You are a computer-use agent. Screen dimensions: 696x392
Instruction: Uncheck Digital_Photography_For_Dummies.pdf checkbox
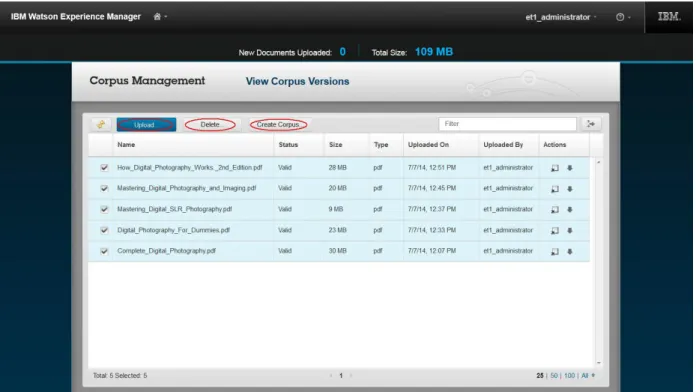[x=104, y=230]
